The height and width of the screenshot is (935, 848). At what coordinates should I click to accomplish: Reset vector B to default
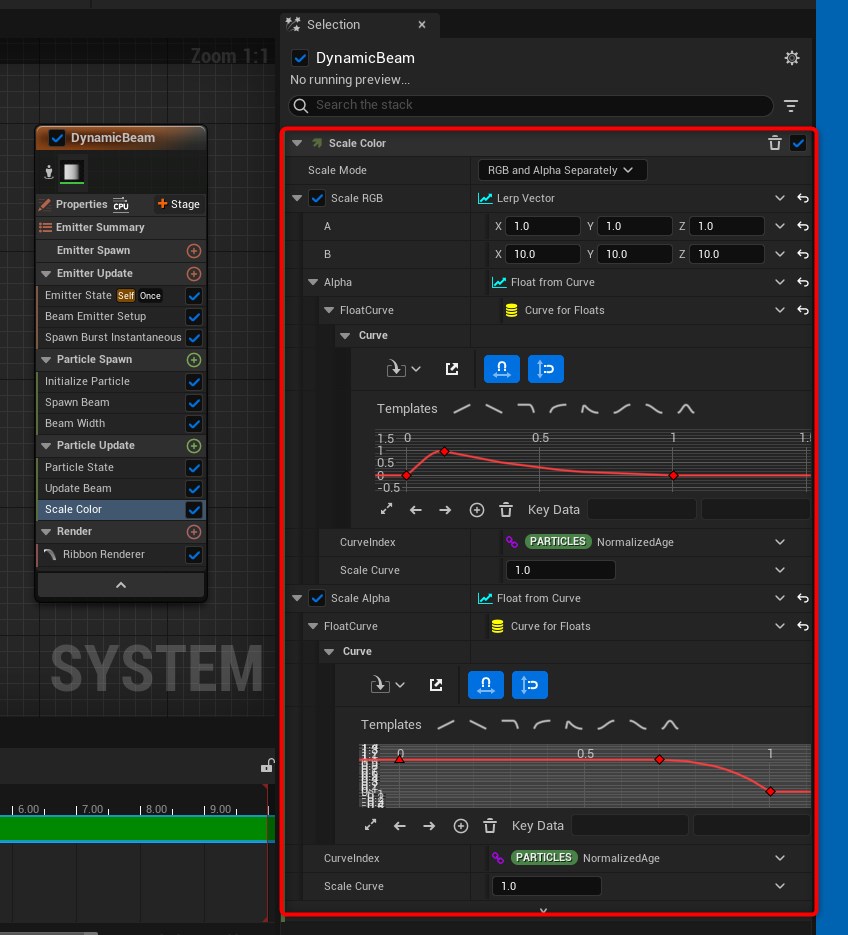click(803, 254)
